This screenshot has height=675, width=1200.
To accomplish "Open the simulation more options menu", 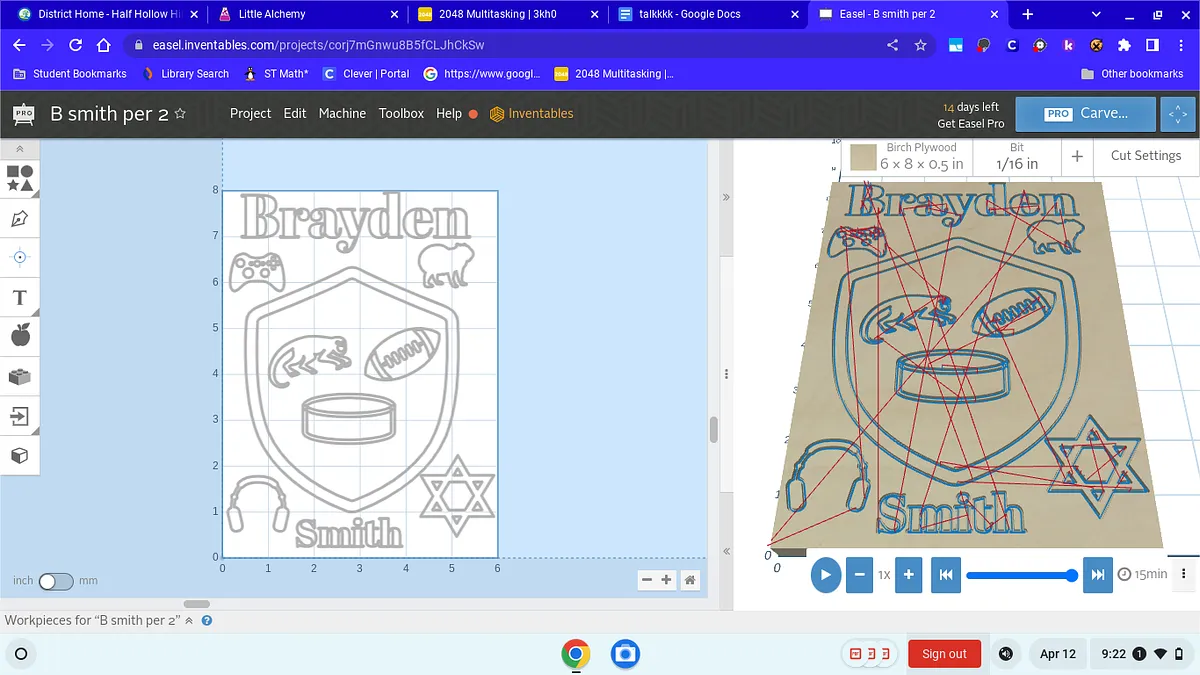I will pos(1184,574).
